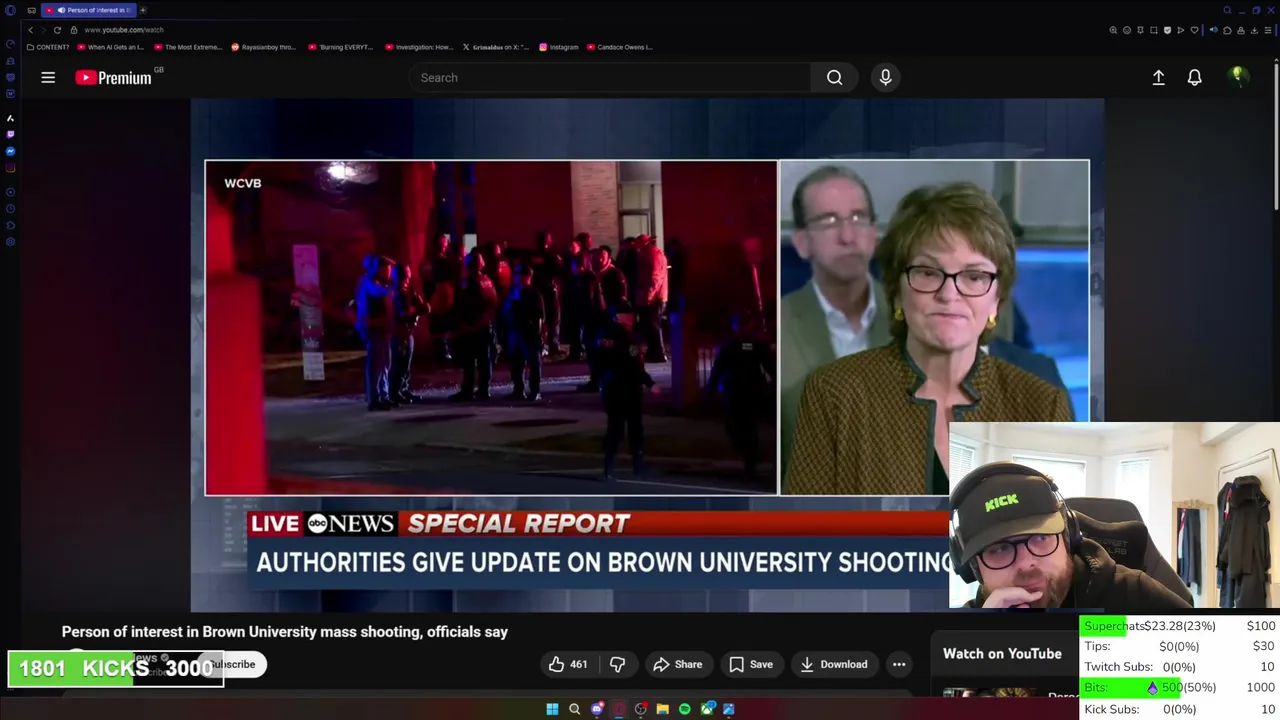Open 'Investigation: How...' bookmark
The image size is (1280, 720).
tap(418, 47)
